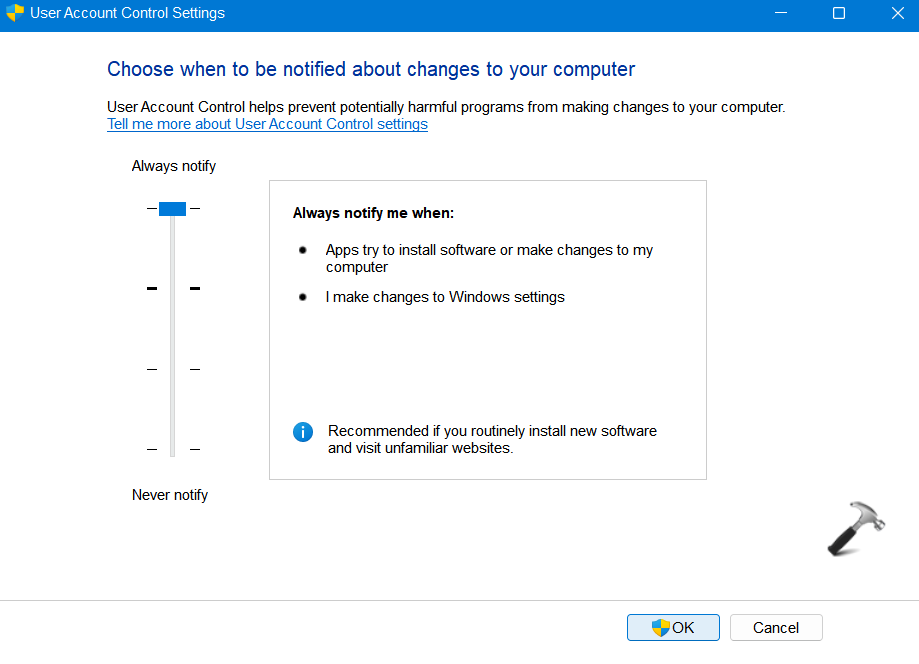Screen dimensions: 919x664
Task: Cancel the User Account Control changes
Action: (x=776, y=628)
